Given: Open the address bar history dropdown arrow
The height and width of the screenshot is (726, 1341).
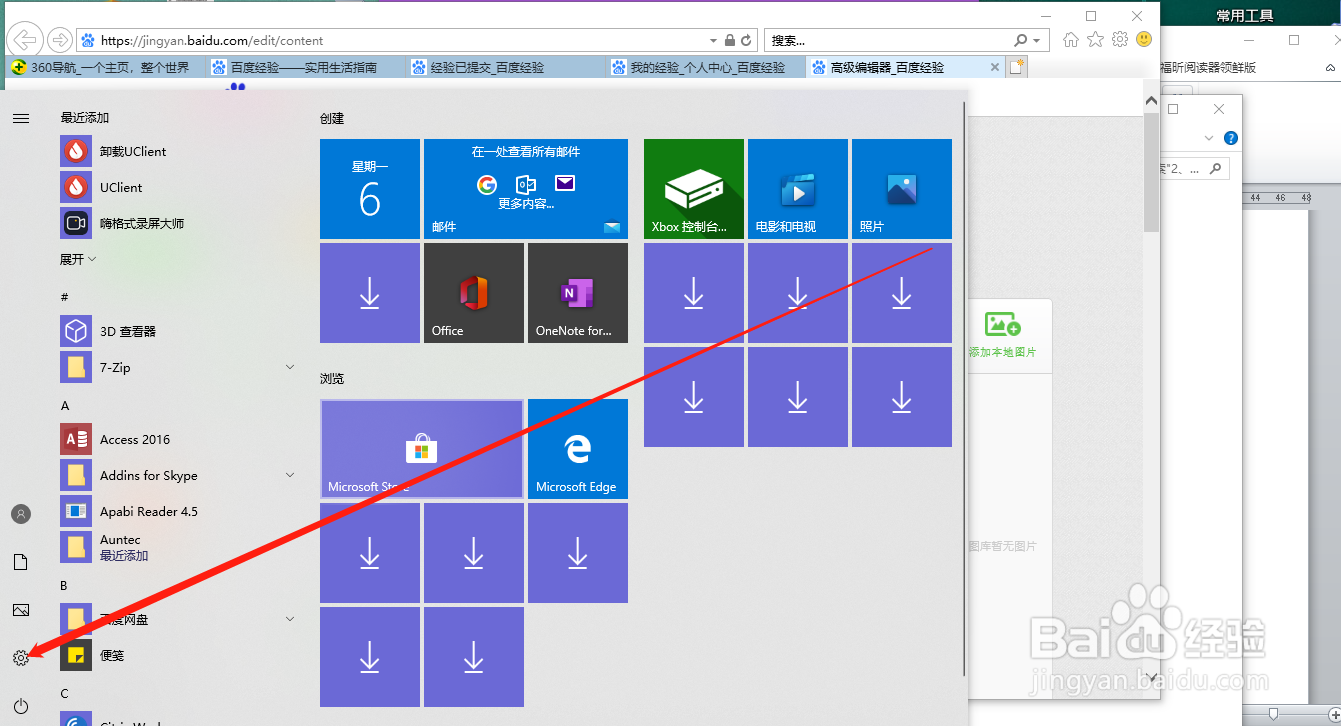Looking at the screenshot, I should click(713, 41).
